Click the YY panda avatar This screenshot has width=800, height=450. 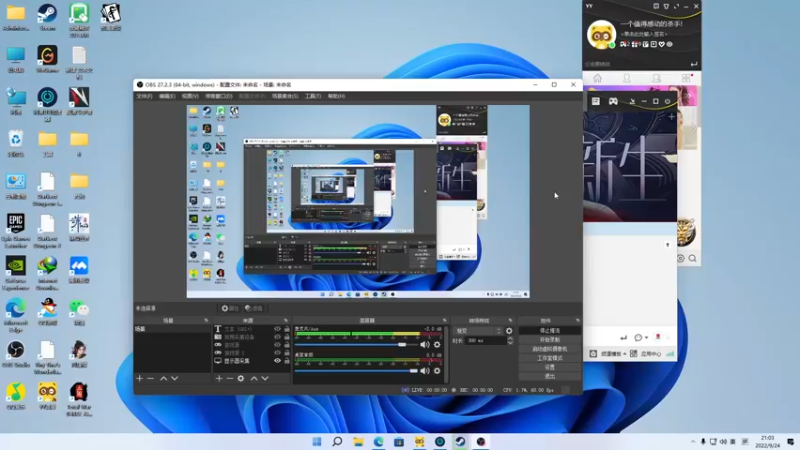[601, 35]
